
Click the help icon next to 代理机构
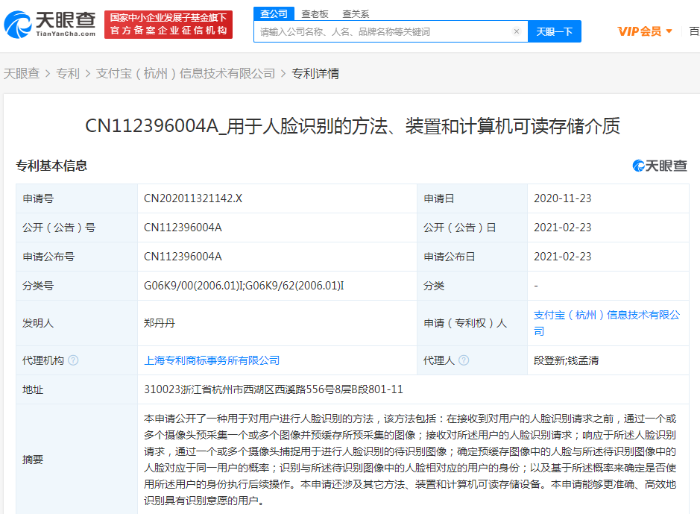(x=73, y=360)
